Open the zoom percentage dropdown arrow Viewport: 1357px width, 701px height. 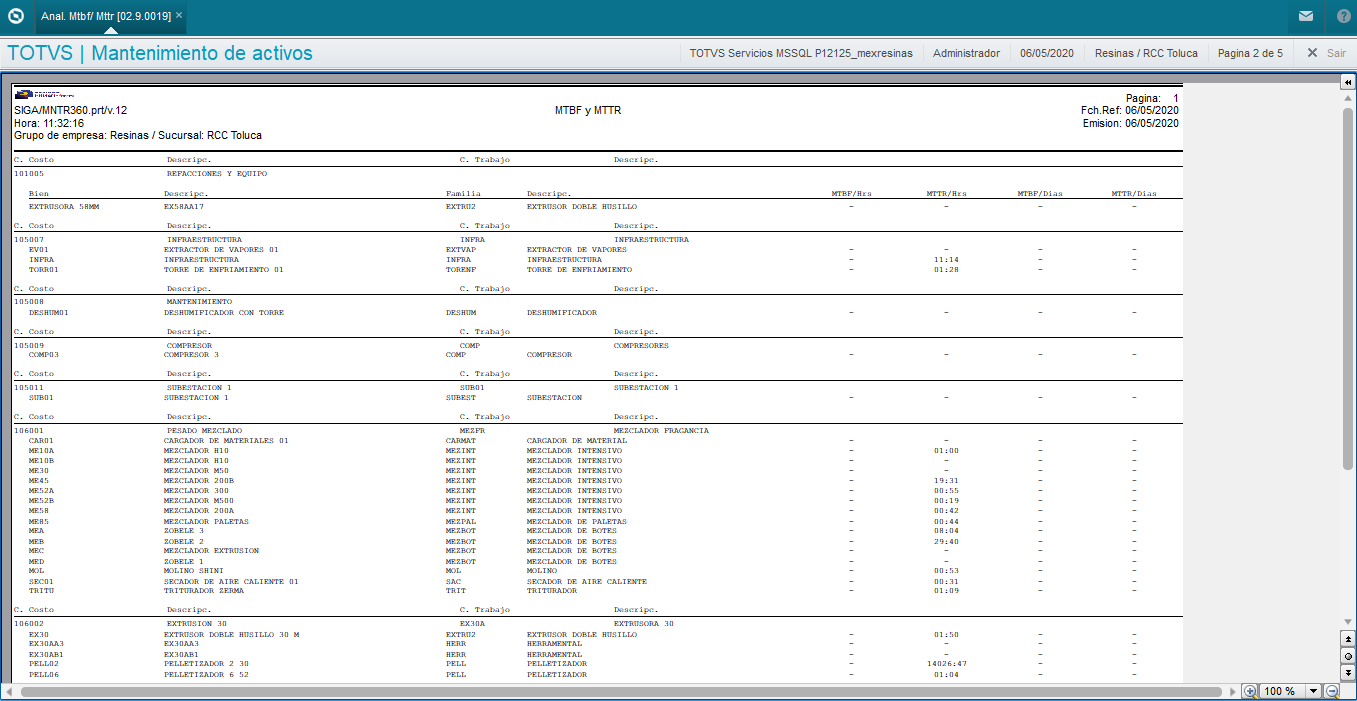click(x=1314, y=691)
